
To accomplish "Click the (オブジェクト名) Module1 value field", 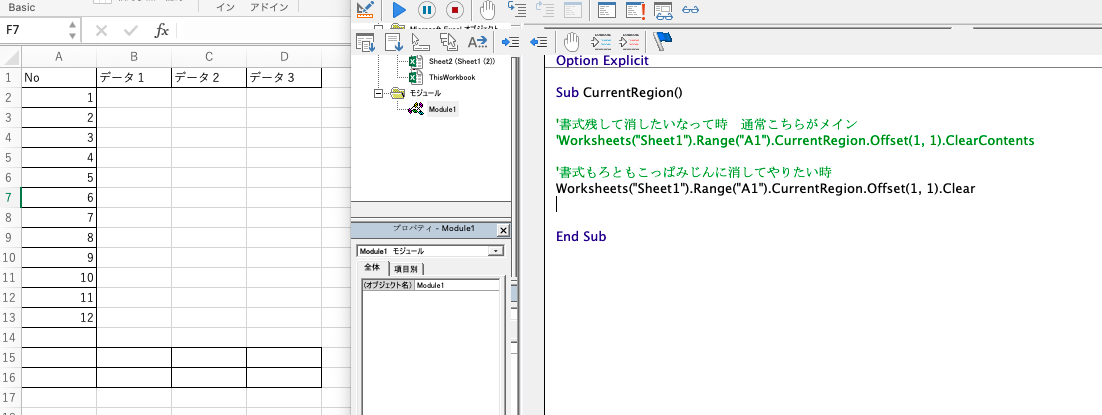I will [x=457, y=286].
